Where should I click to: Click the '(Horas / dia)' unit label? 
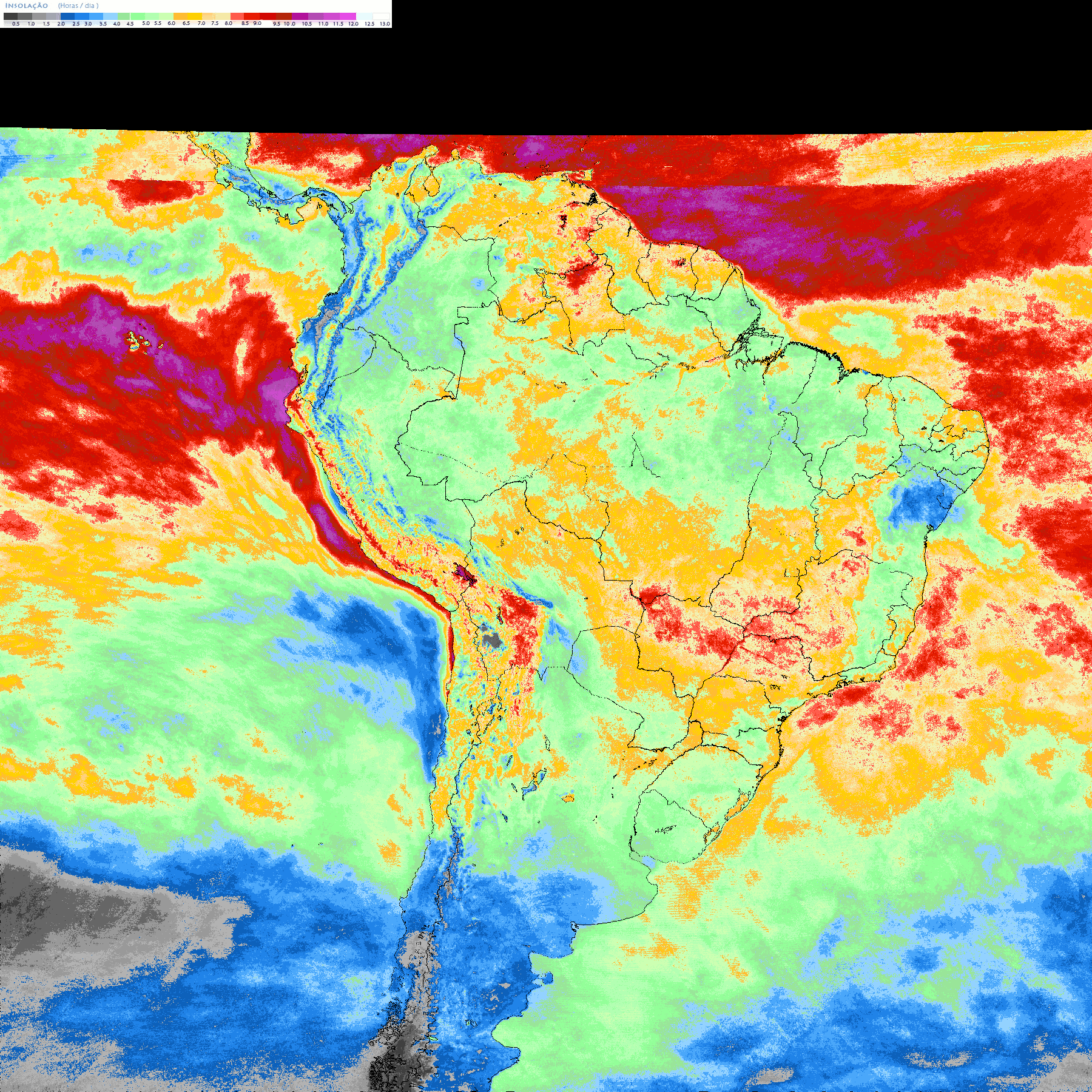tap(78, 5)
